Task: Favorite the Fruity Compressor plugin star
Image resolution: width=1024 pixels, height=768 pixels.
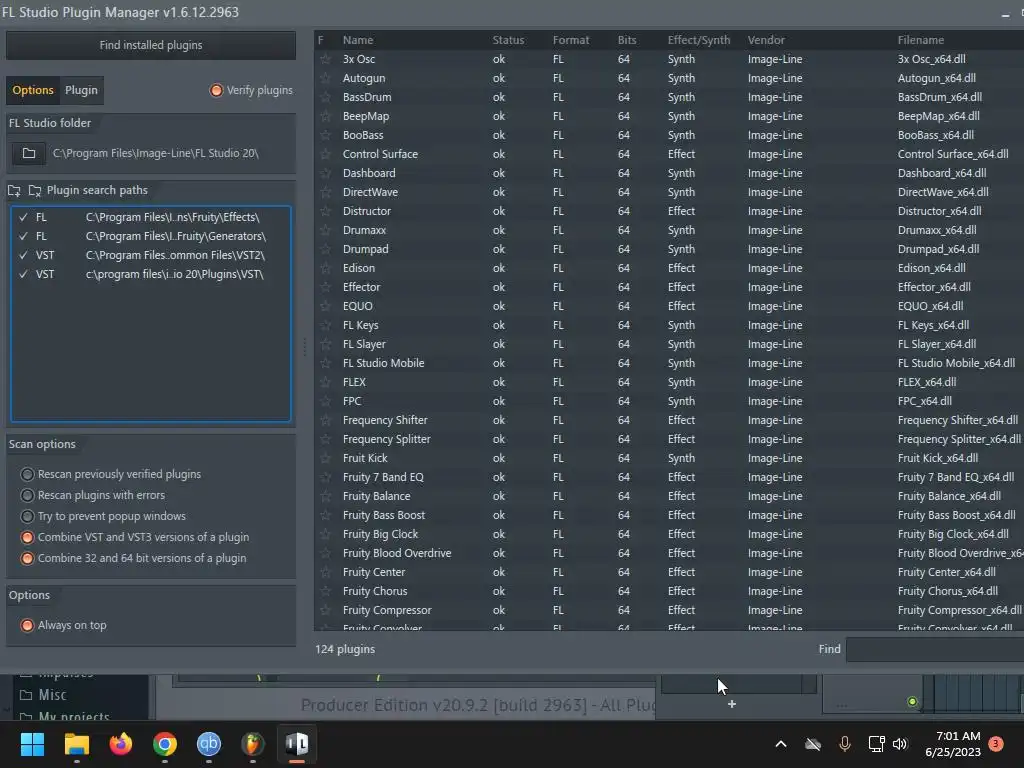Action: pos(325,610)
